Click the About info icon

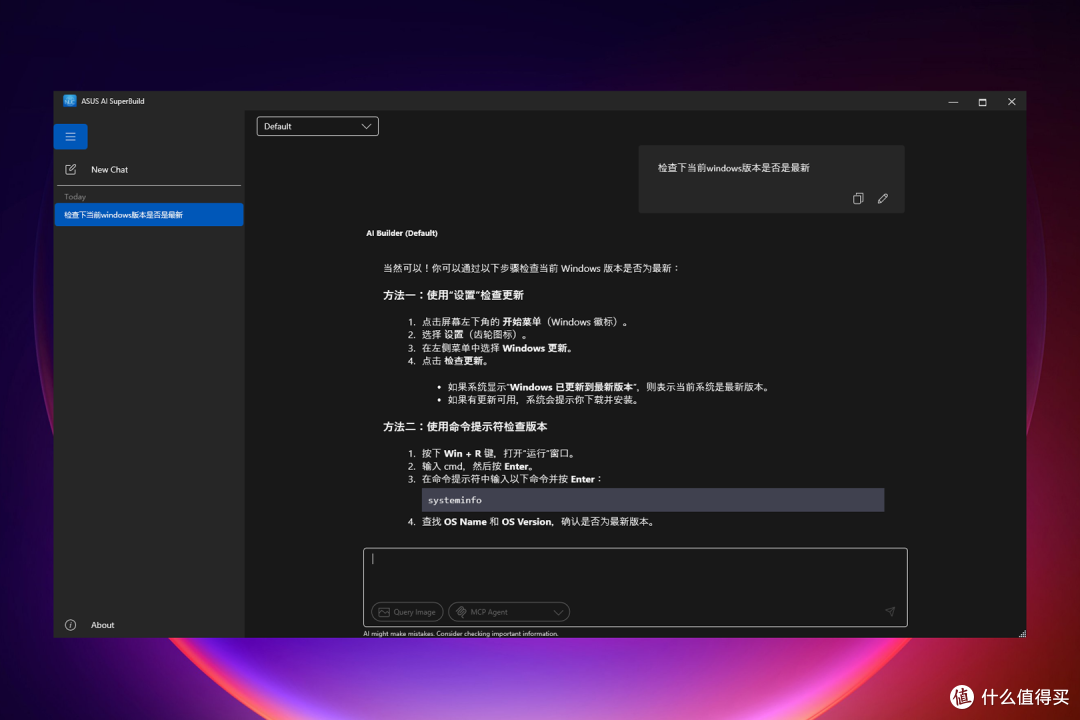pyautogui.click(x=70, y=625)
